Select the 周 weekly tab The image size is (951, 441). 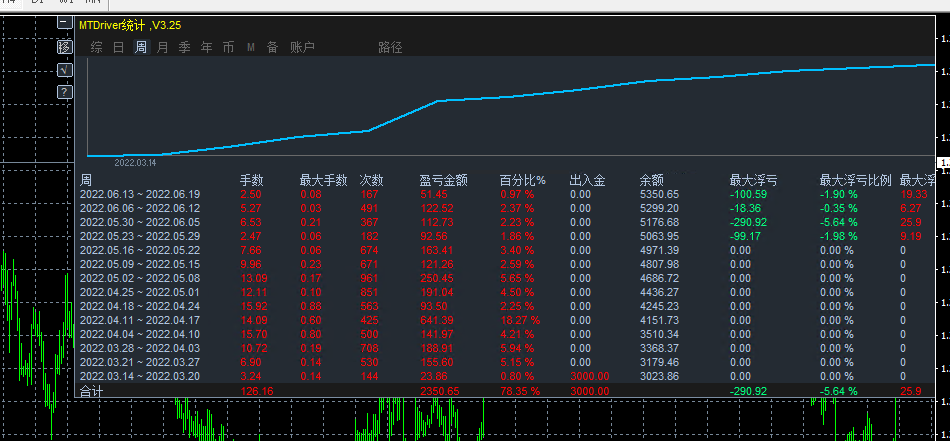coord(141,47)
